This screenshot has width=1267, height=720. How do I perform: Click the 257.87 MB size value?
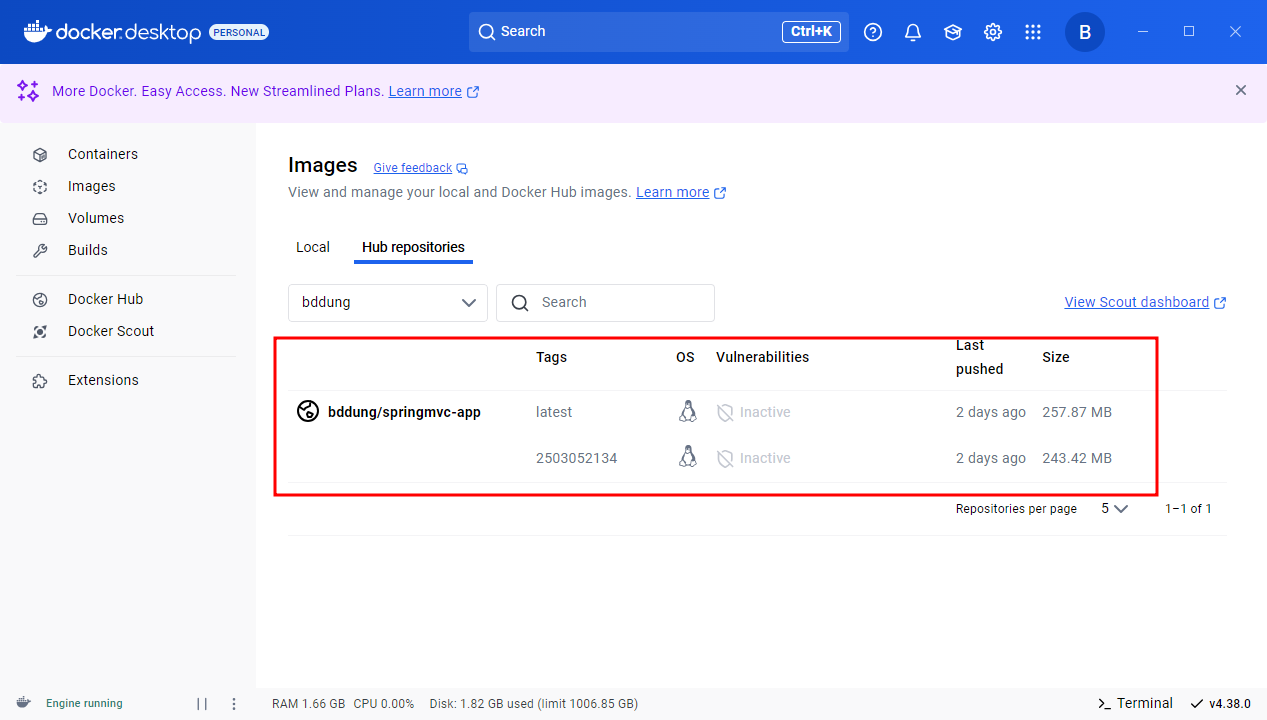coord(1077,412)
